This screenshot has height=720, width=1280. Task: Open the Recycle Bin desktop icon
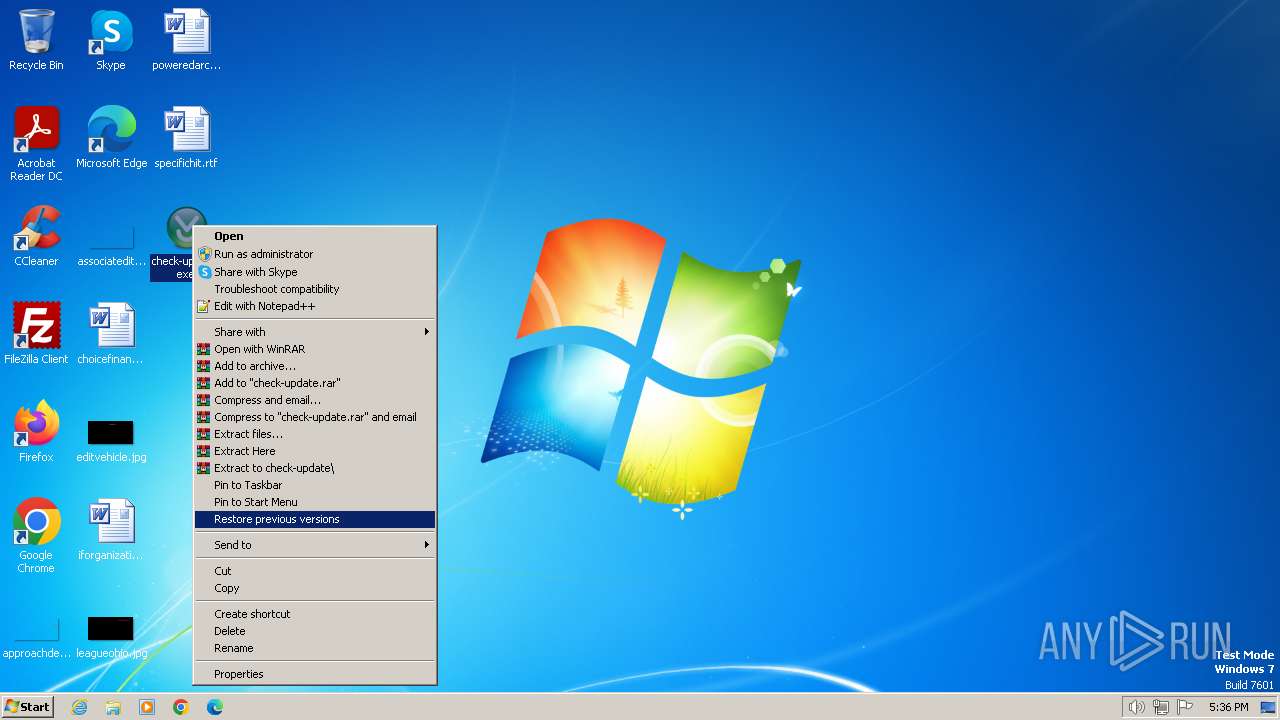pyautogui.click(x=36, y=40)
